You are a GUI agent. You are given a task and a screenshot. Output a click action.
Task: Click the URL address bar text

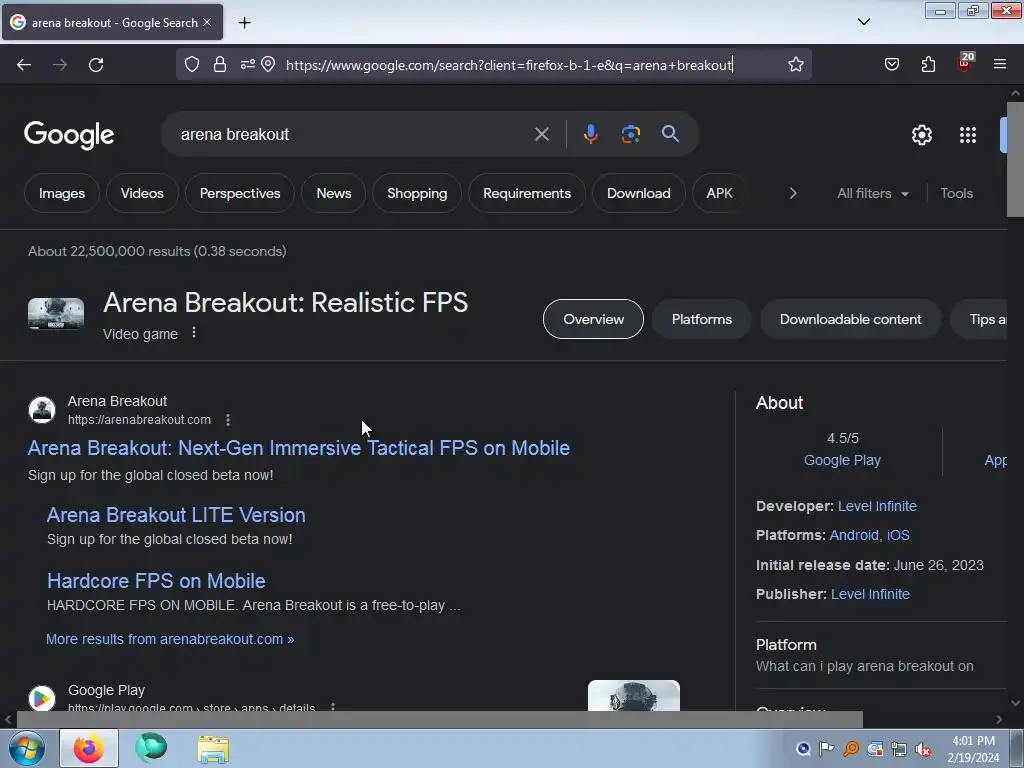(509, 65)
